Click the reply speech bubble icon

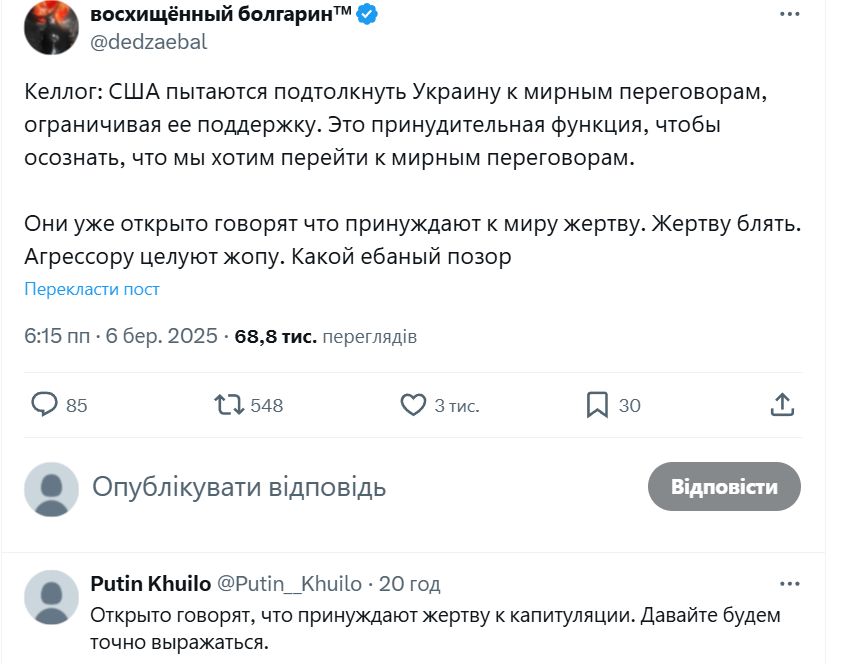point(45,404)
